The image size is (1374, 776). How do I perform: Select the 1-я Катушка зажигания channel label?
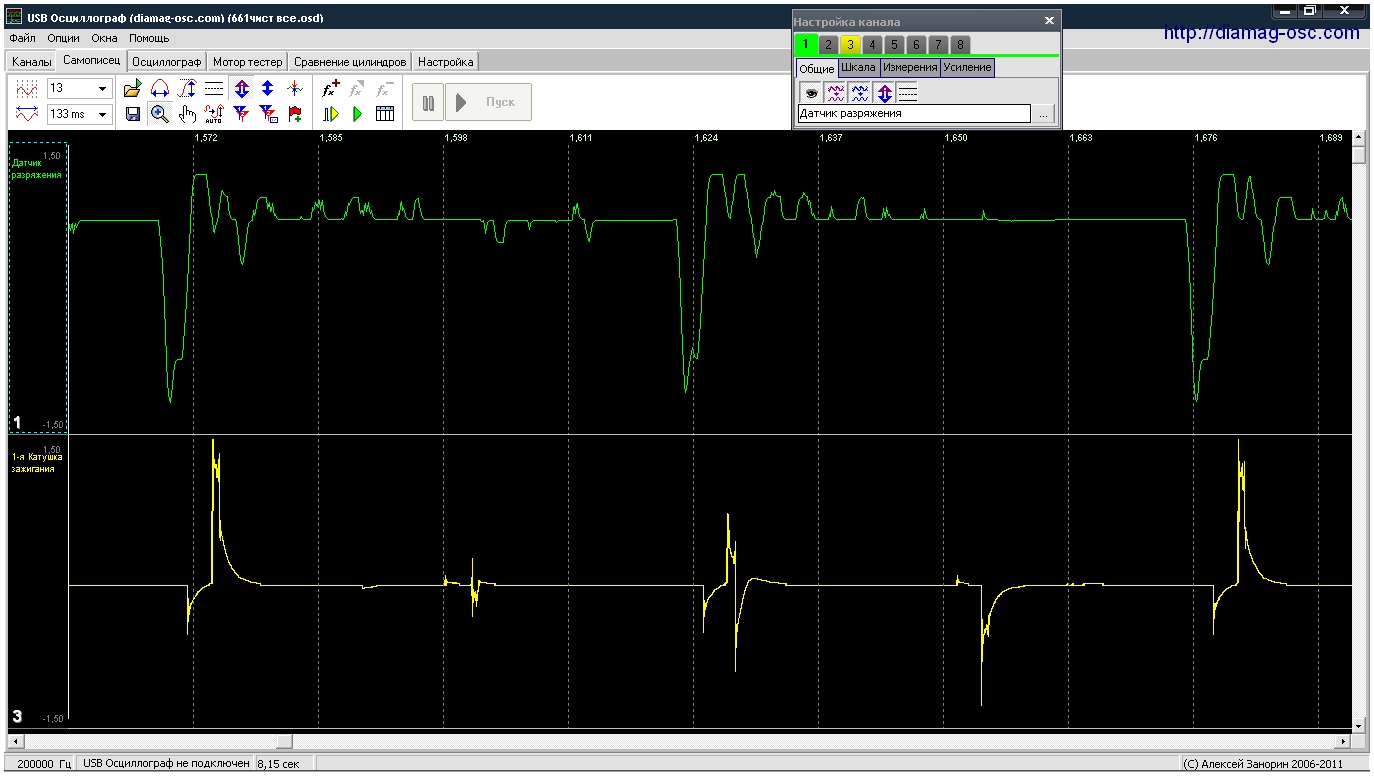38,462
